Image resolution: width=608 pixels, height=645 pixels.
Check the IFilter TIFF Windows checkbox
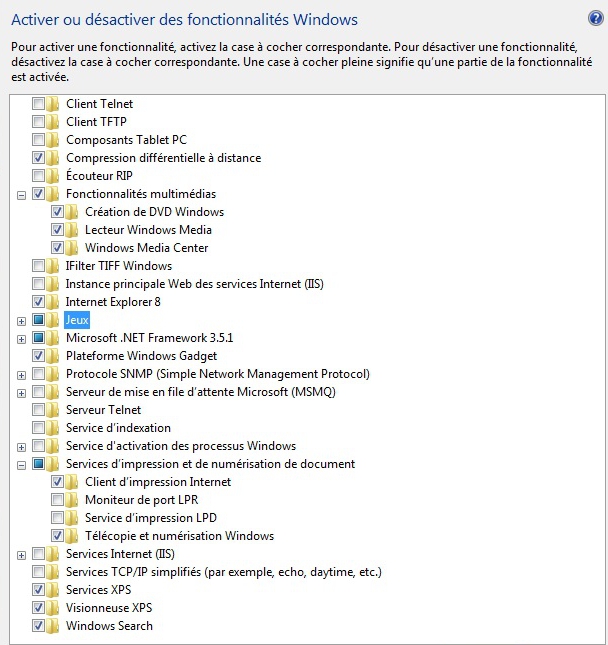pyautogui.click(x=38, y=266)
